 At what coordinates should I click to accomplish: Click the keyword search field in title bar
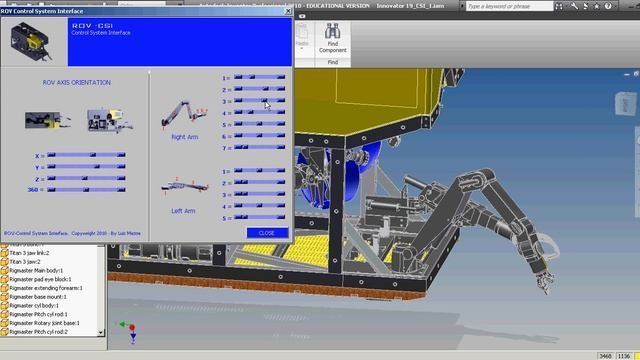coord(509,6)
